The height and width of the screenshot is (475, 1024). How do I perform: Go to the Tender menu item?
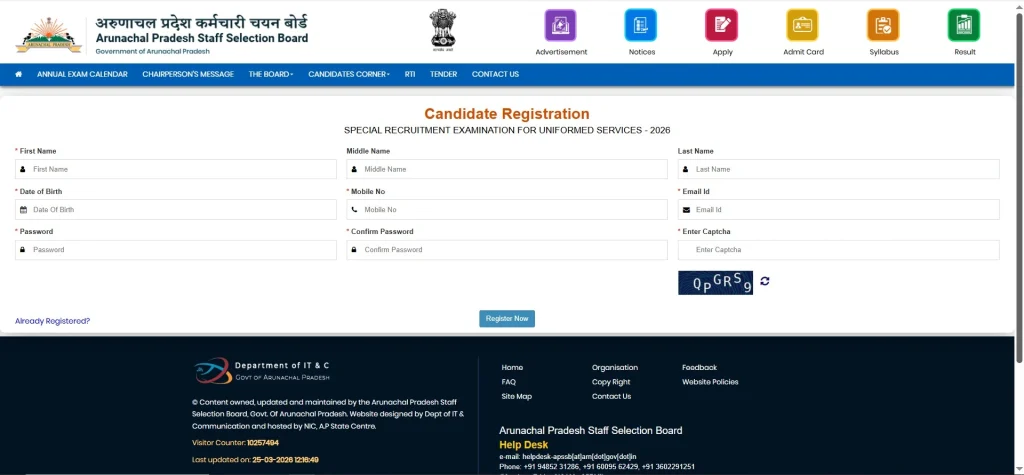[x=443, y=74]
